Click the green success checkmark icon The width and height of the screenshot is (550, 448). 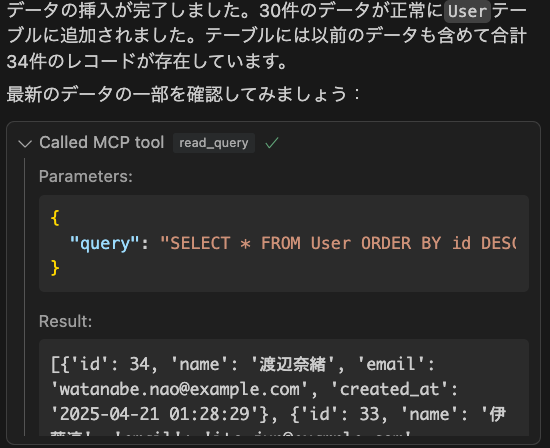272,143
